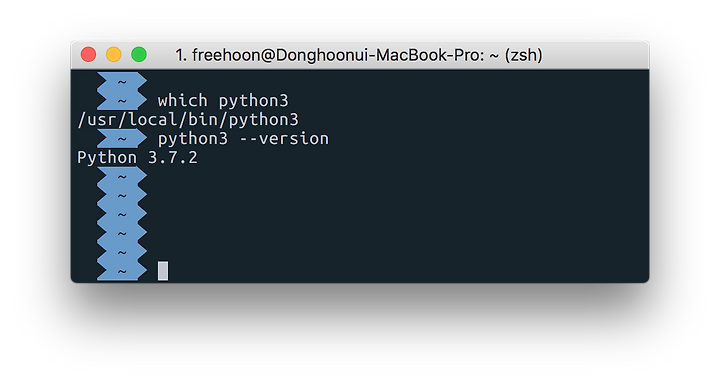Maximize the terminal with green button

click(139, 55)
